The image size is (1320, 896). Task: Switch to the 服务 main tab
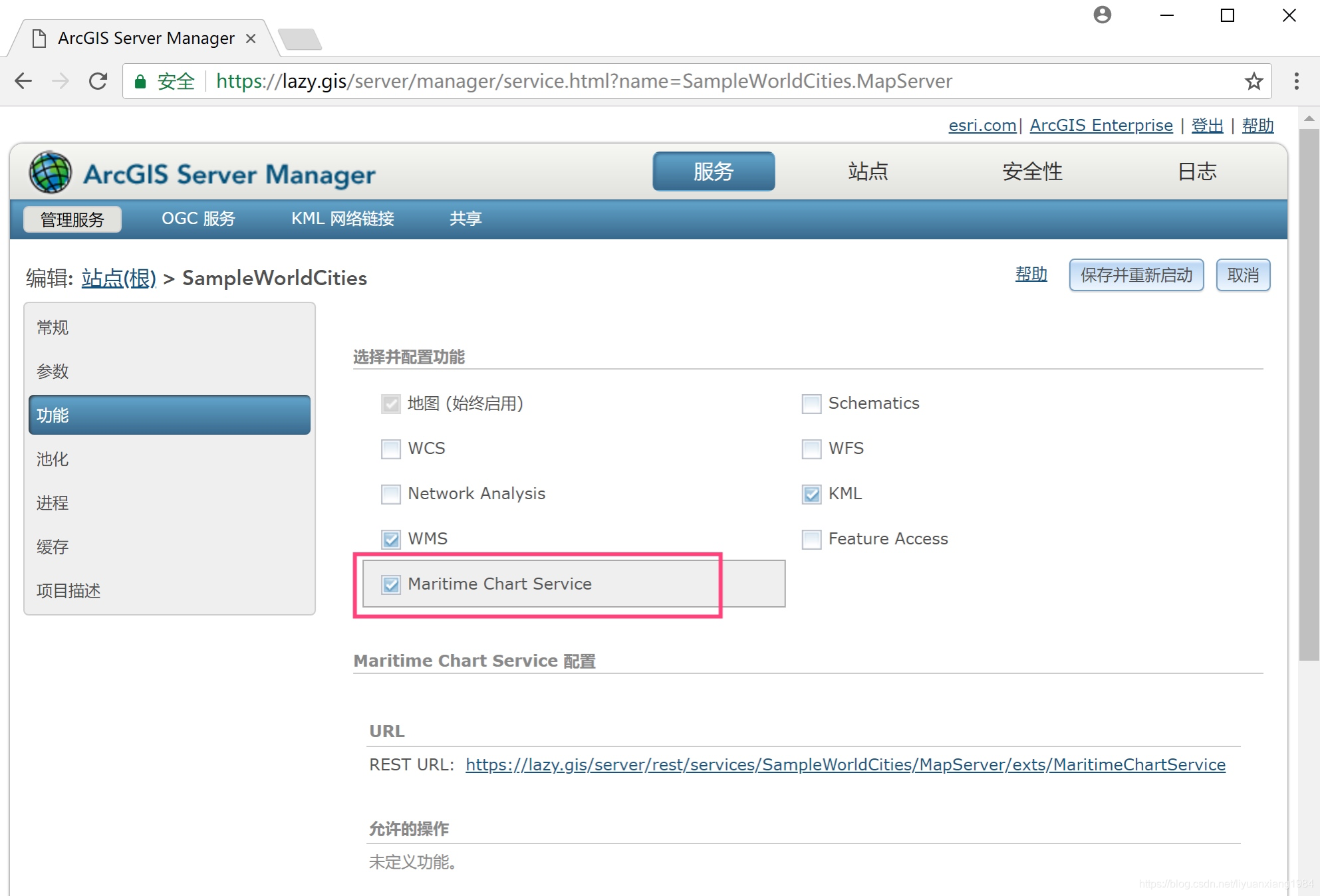[714, 171]
